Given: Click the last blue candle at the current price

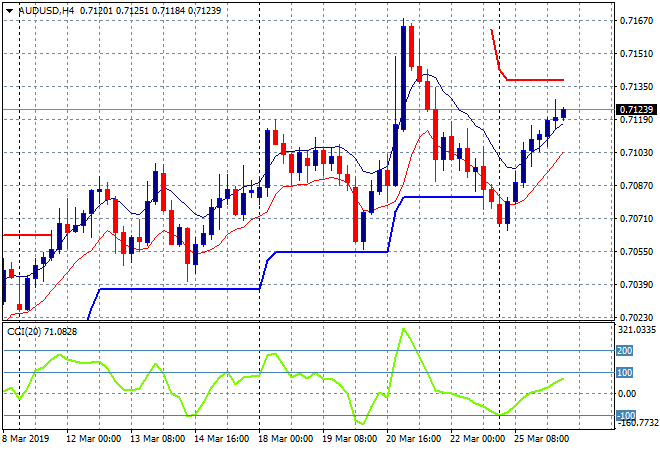Looking at the screenshot, I should coord(564,113).
